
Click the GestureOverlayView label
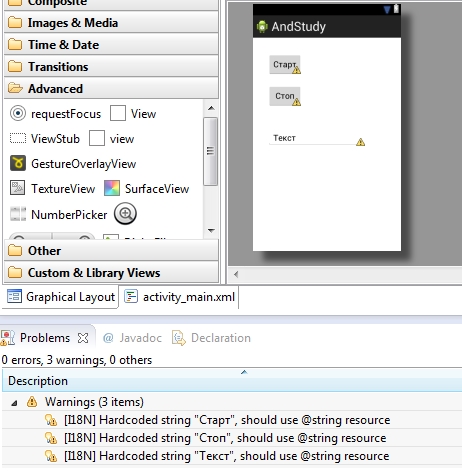pos(84,164)
